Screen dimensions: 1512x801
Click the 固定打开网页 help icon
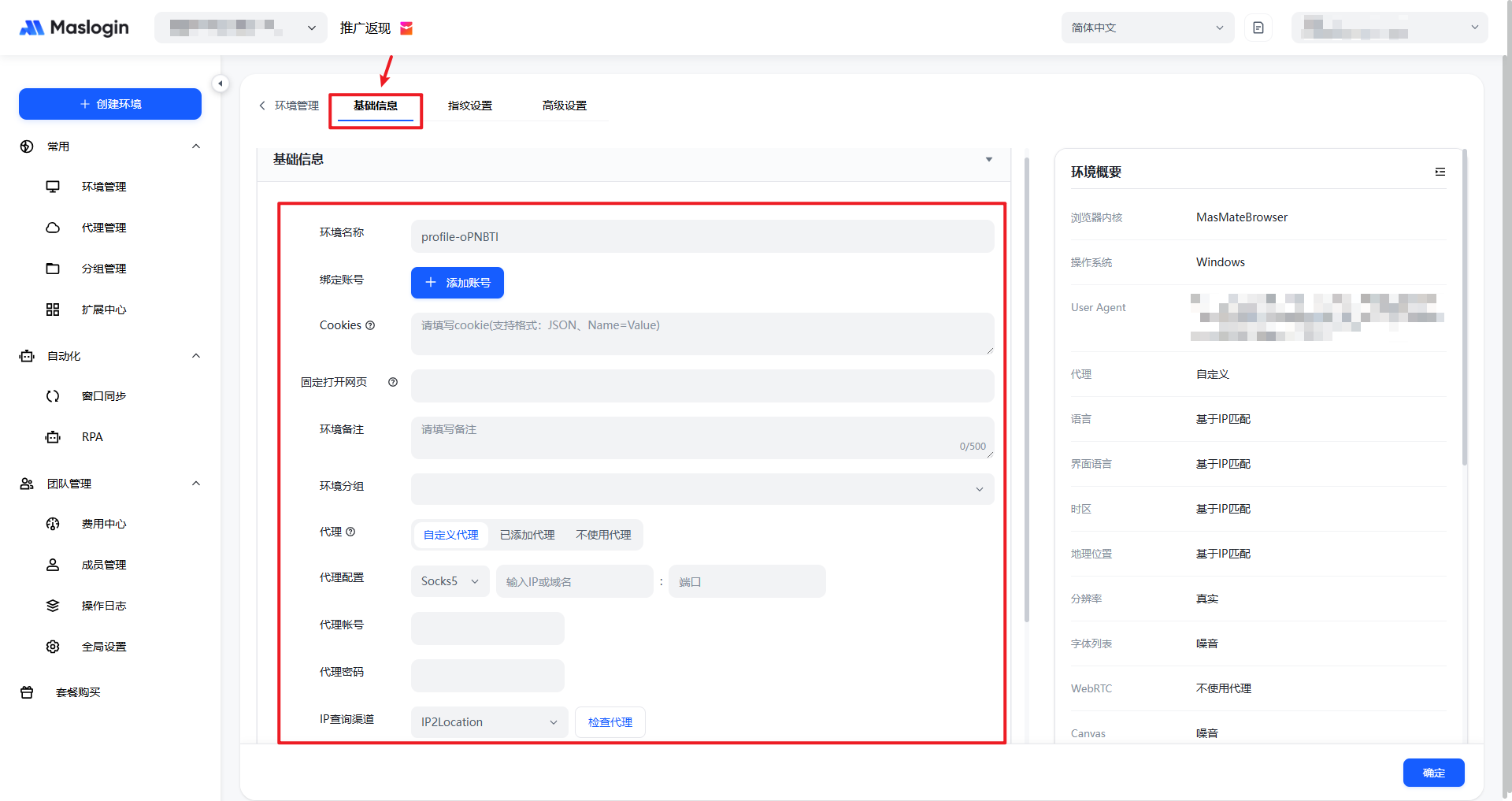click(x=393, y=382)
